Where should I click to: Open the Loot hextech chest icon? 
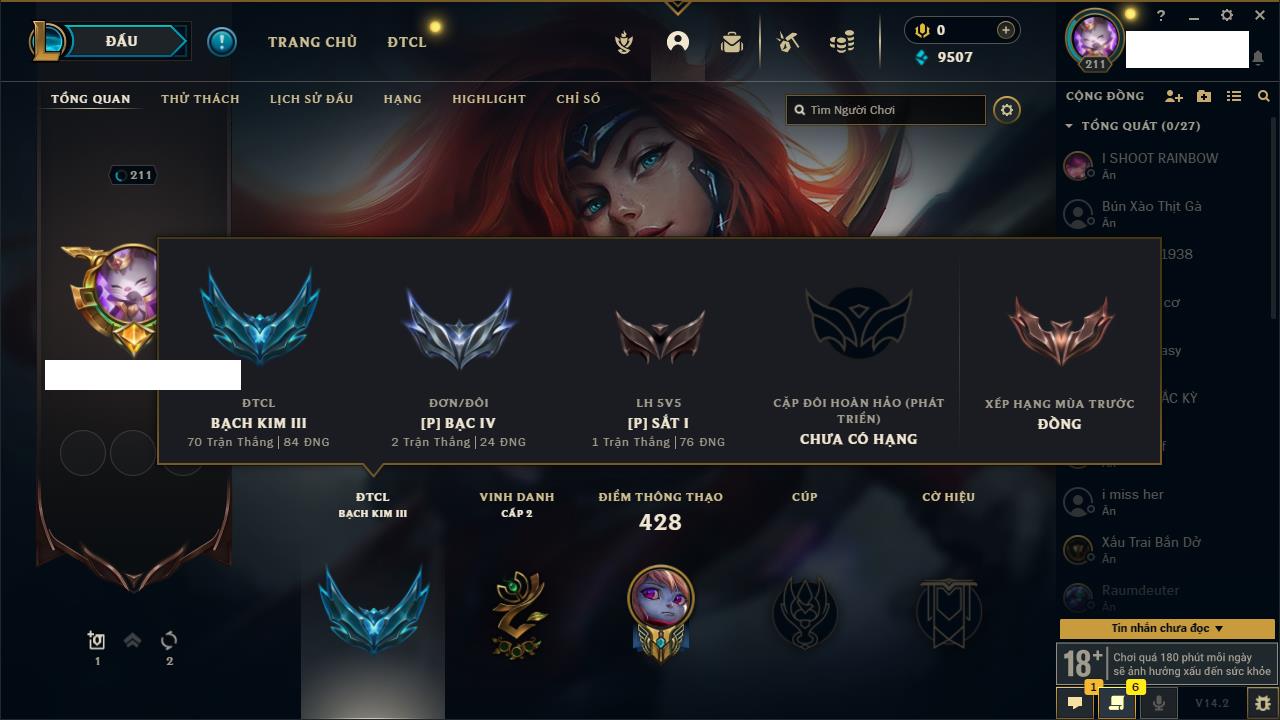[788, 42]
